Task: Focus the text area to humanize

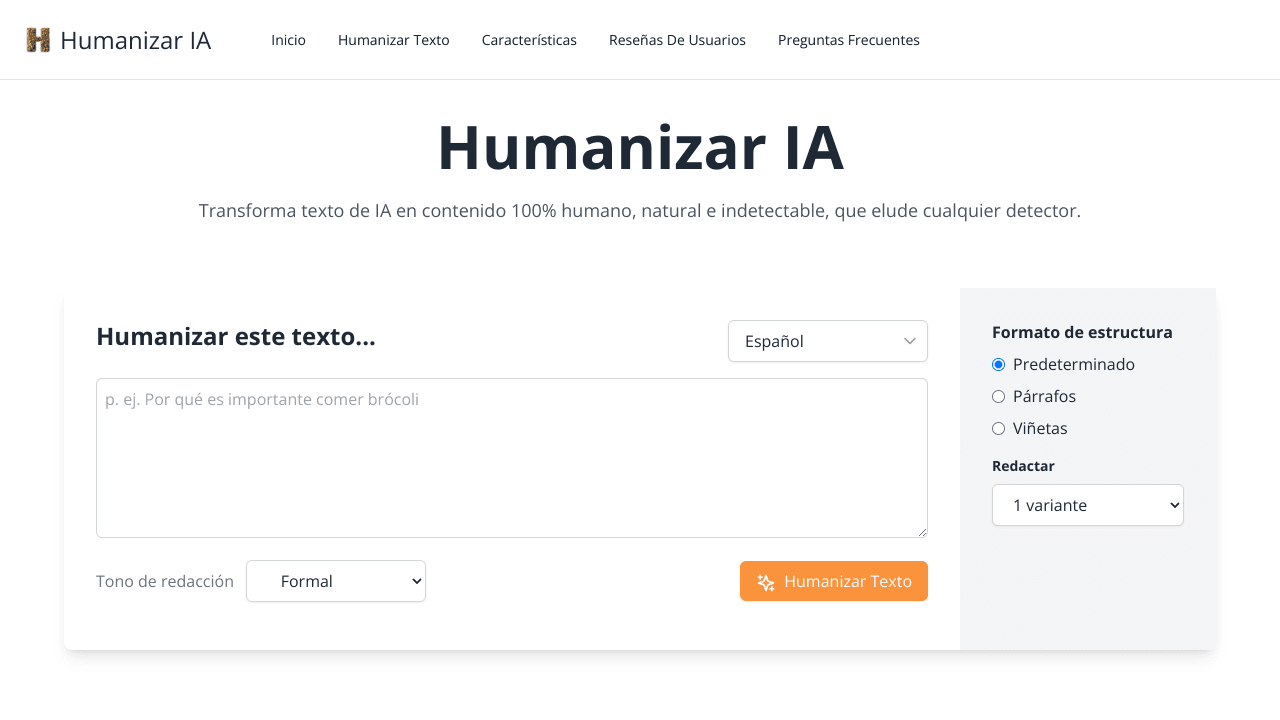Action: coord(512,458)
